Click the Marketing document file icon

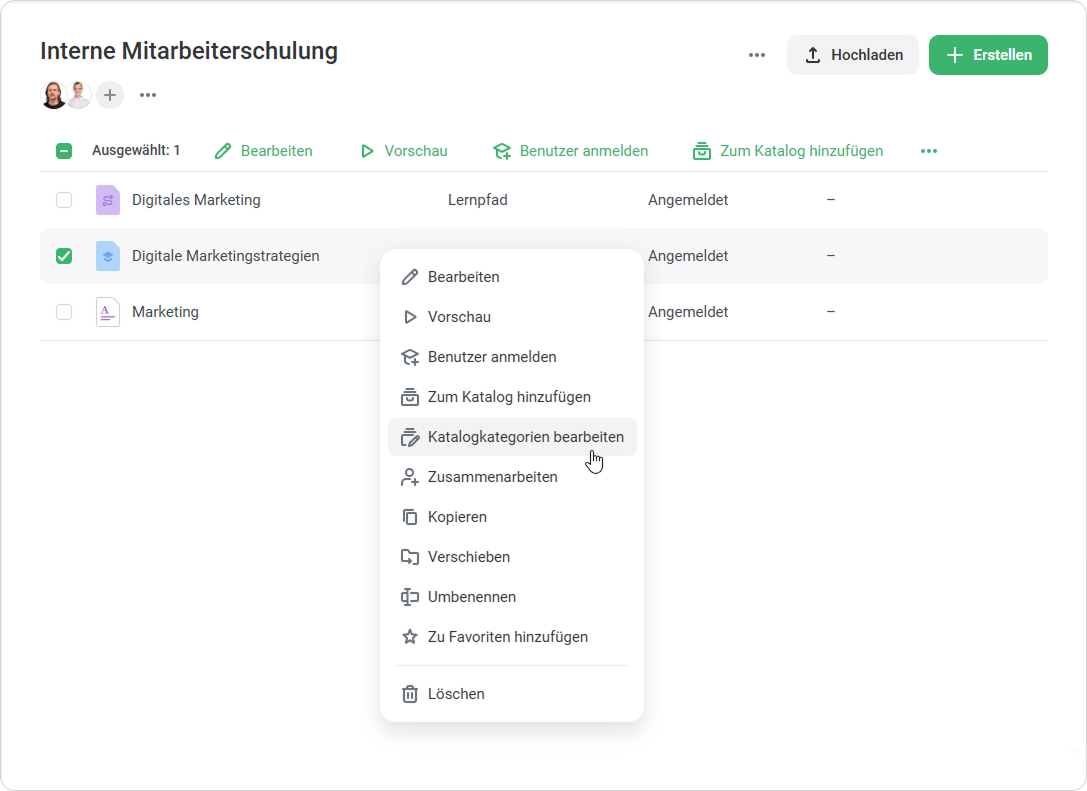tap(107, 312)
